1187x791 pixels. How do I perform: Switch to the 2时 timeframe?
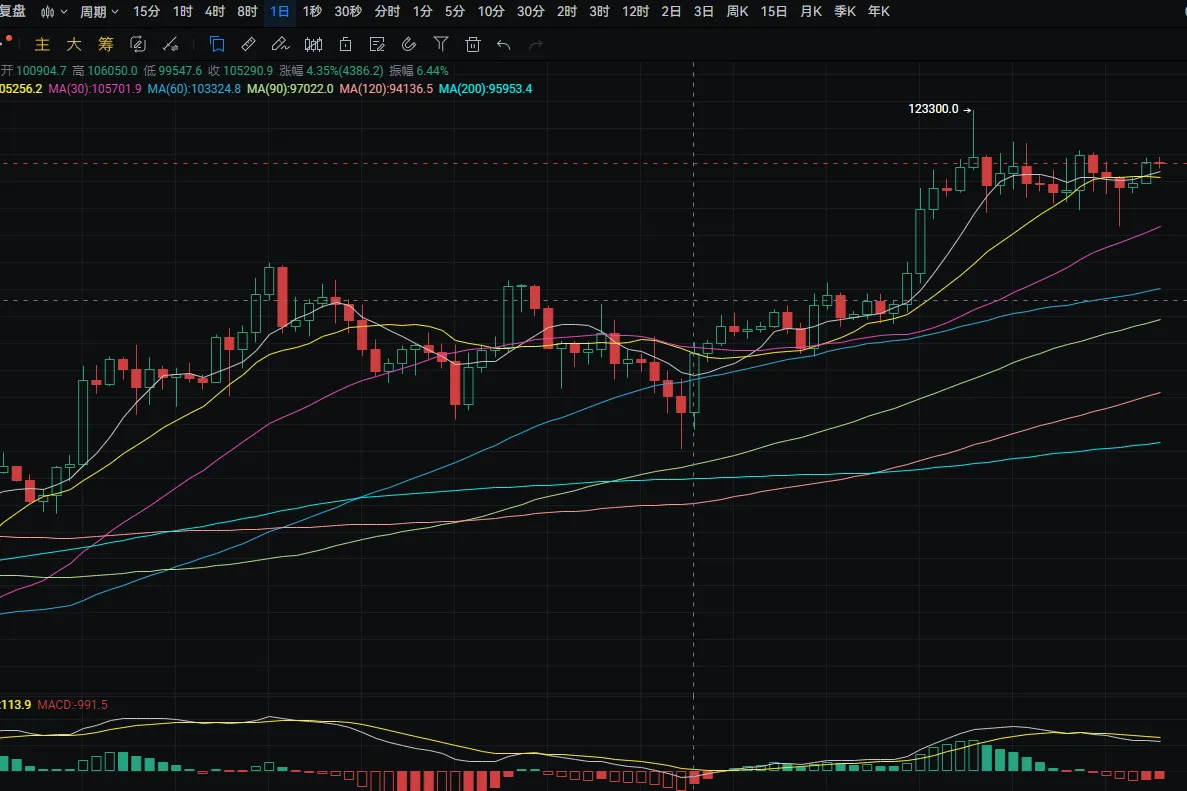(x=566, y=11)
